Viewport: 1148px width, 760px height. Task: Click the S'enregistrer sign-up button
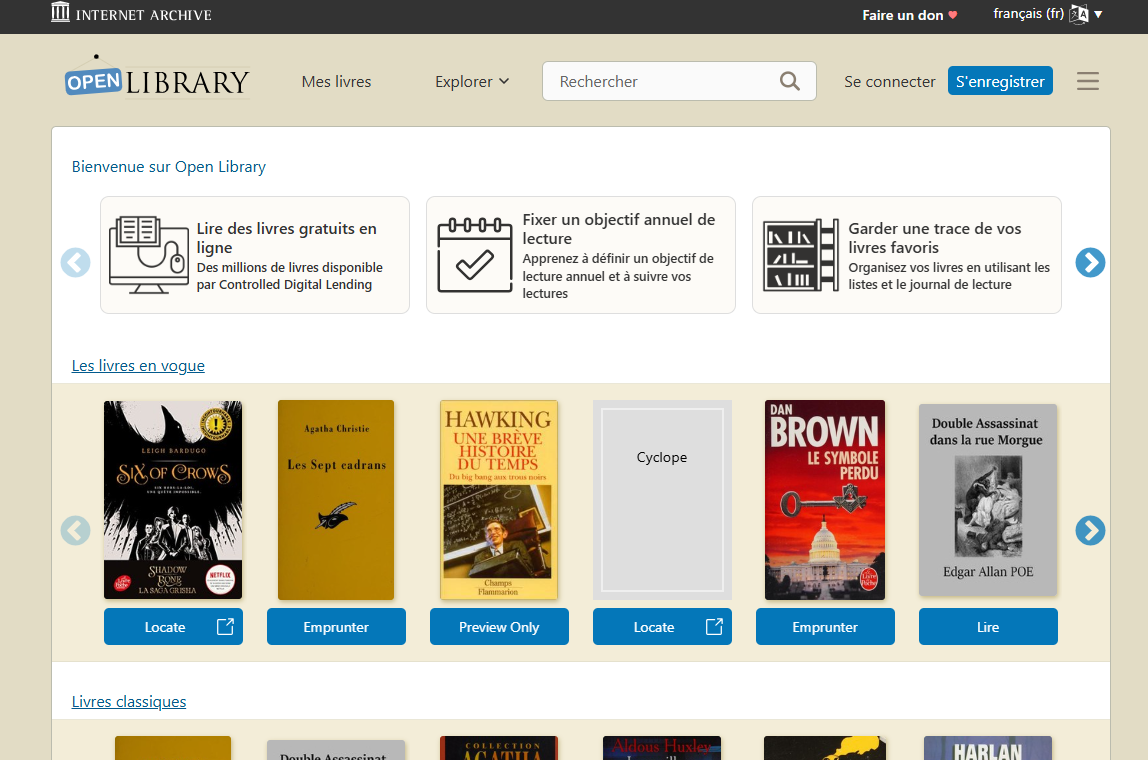[1000, 81]
